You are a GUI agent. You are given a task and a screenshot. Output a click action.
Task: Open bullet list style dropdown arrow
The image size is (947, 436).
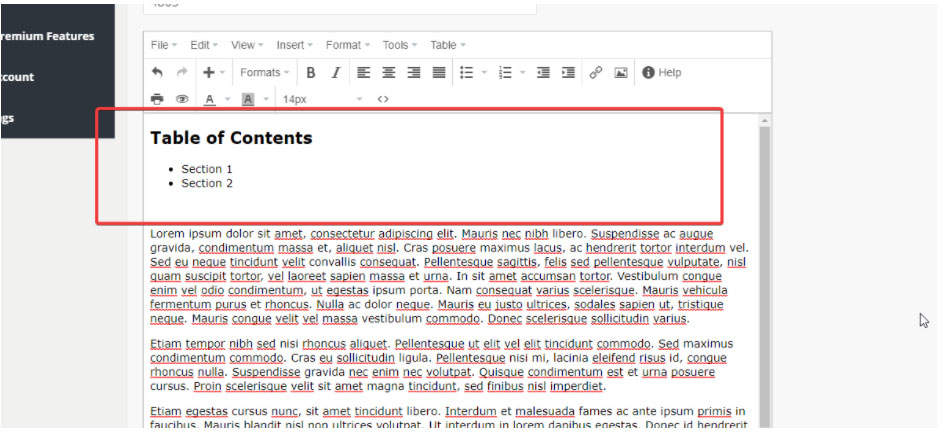(484, 72)
